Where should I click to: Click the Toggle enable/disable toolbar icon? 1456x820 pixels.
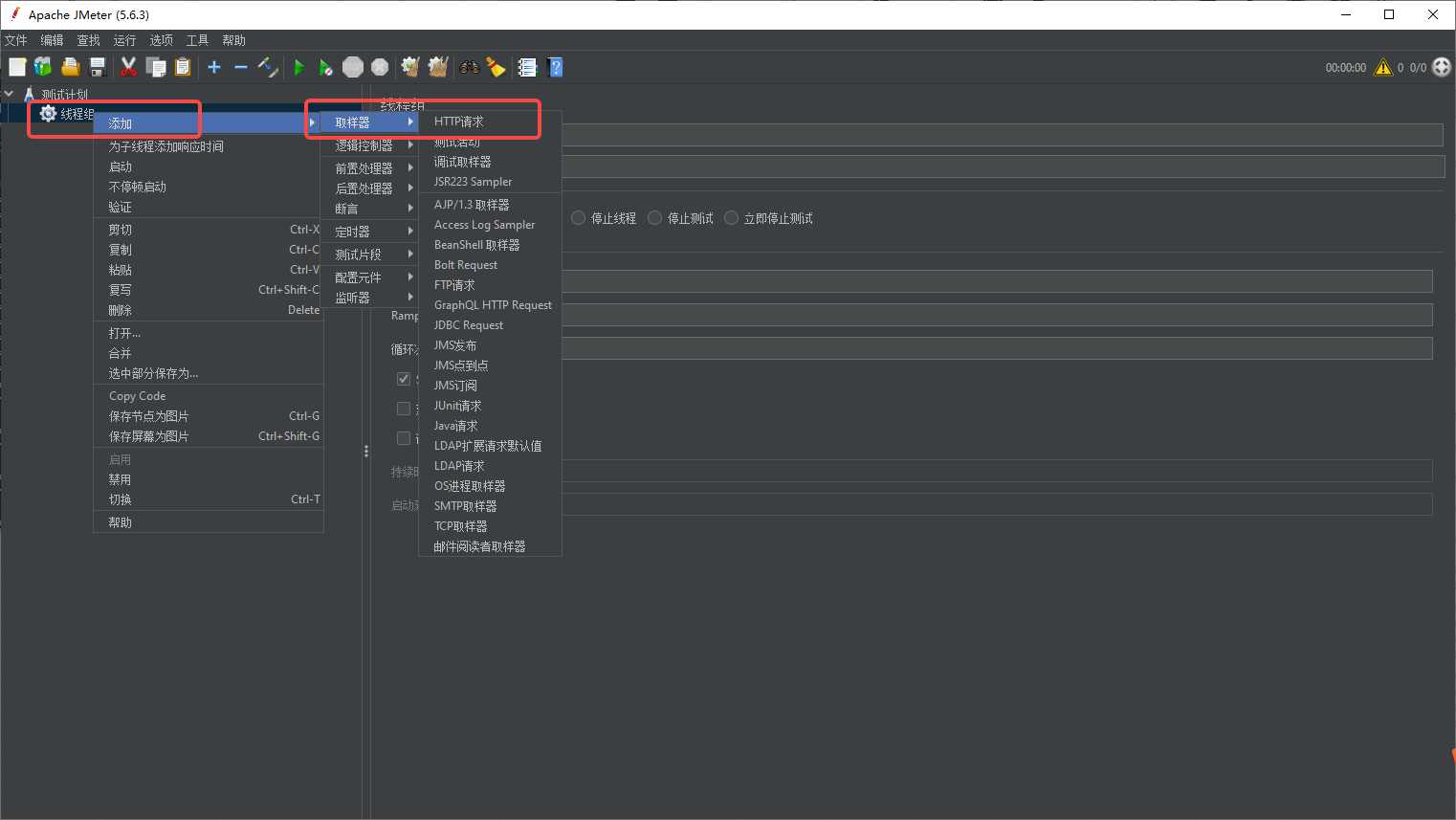click(x=268, y=67)
